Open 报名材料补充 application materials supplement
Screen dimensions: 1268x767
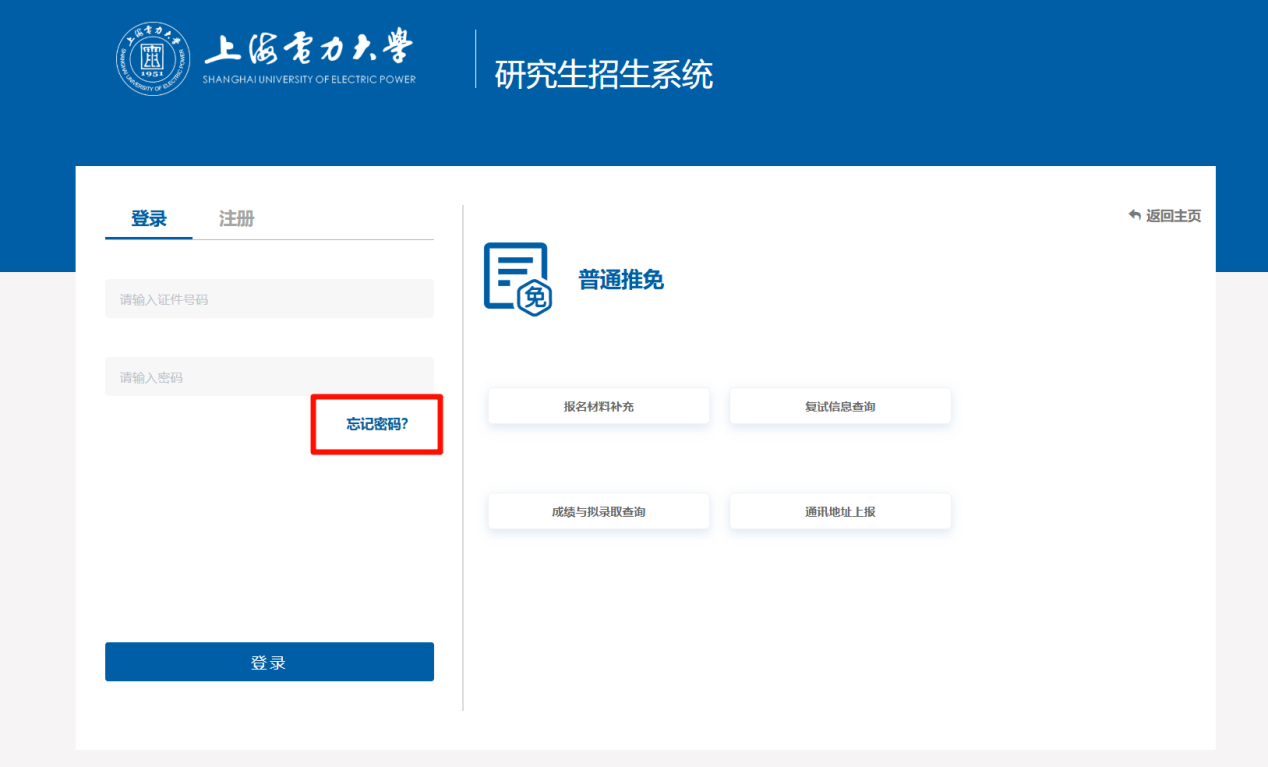coord(598,407)
